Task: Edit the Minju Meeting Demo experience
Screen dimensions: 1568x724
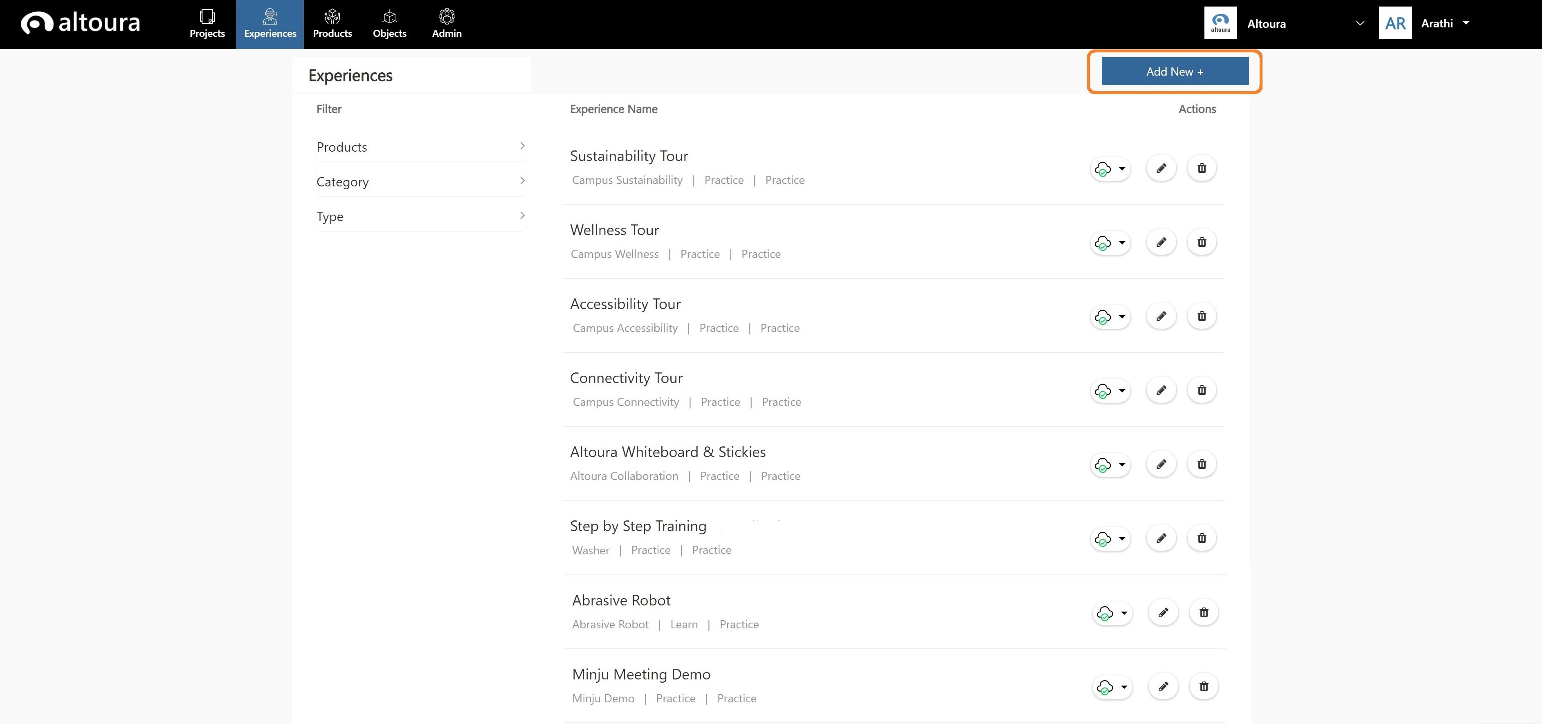Action: (1163, 686)
